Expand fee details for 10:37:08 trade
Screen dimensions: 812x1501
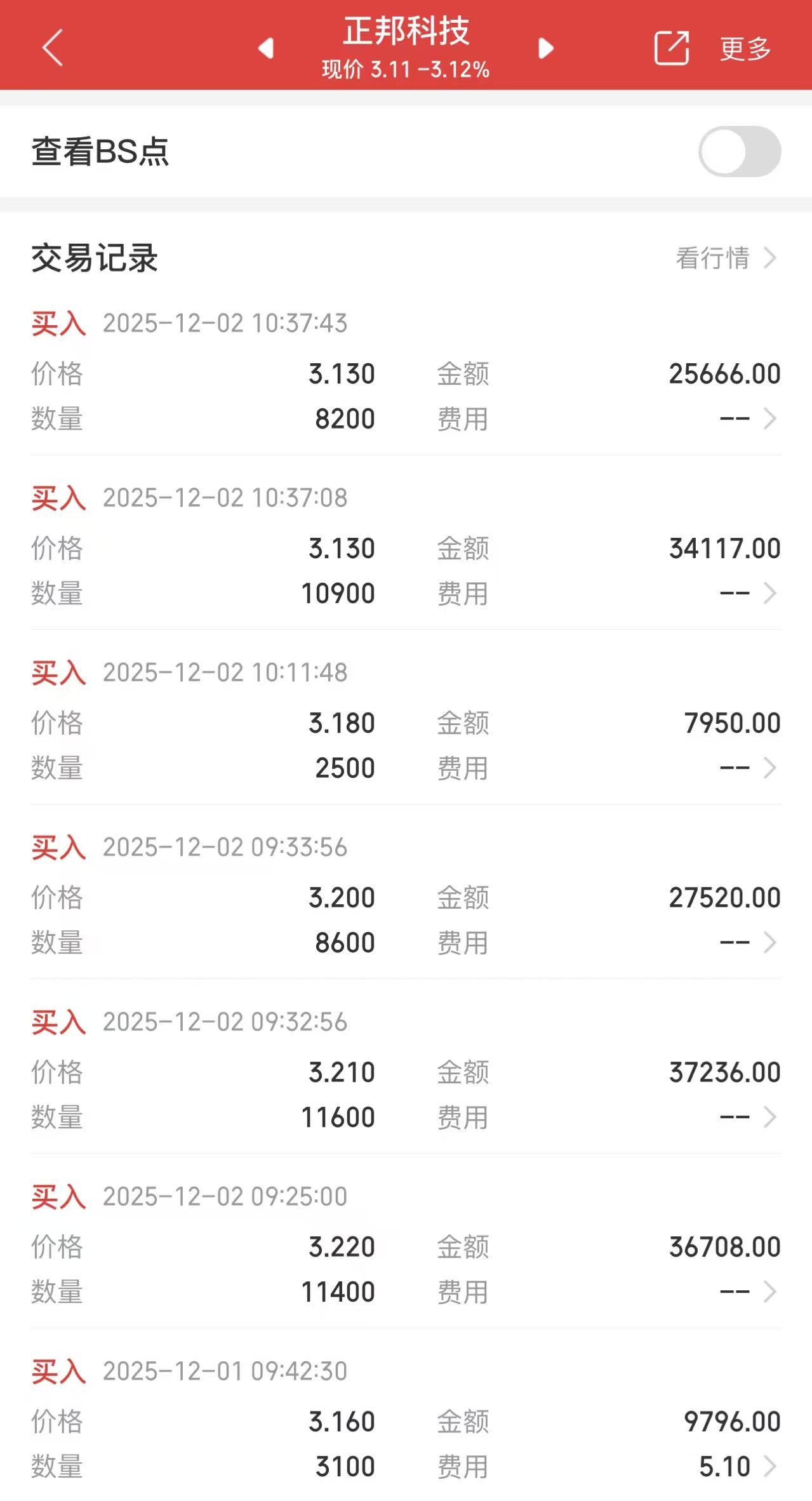[x=770, y=593]
